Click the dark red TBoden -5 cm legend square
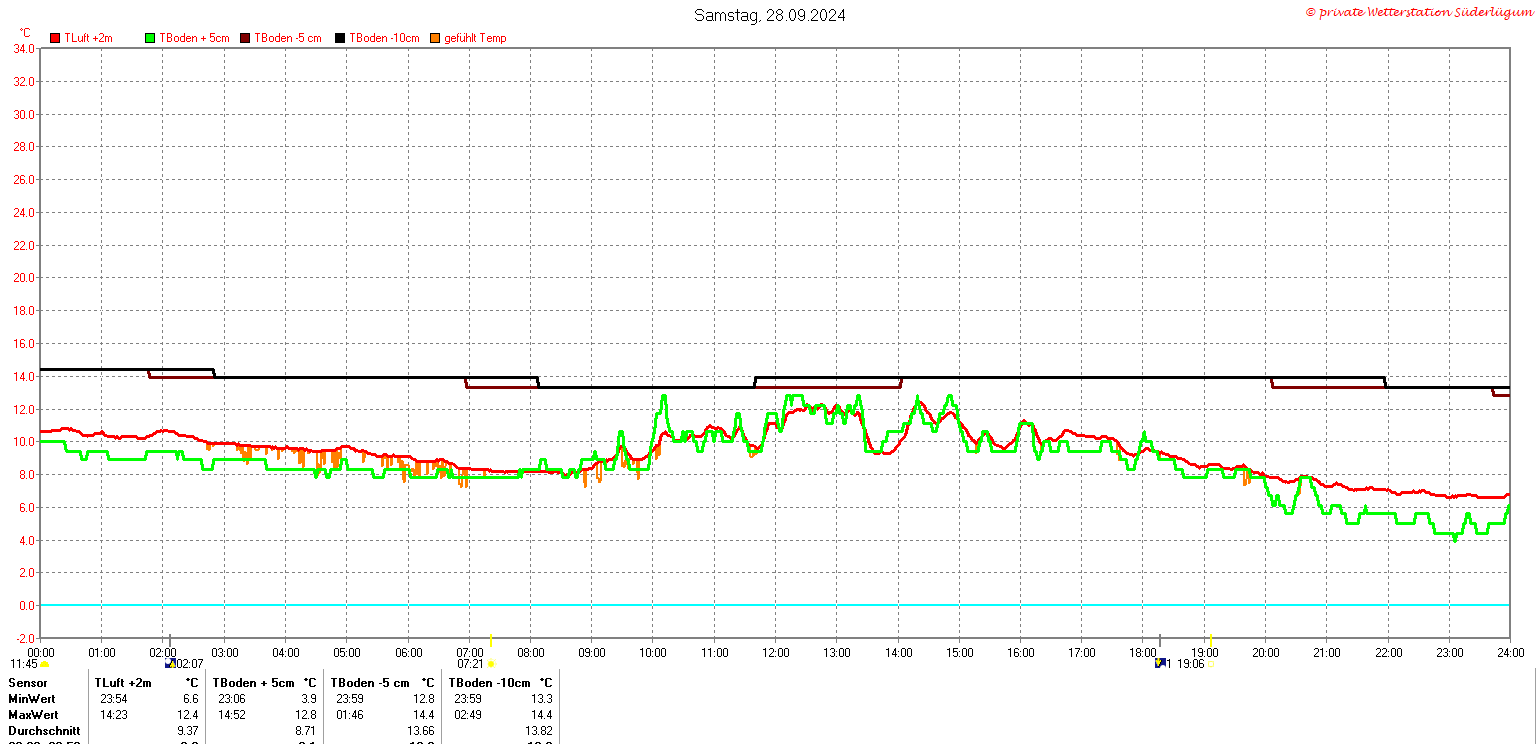Screen dimensions: 1536x744 point(245,38)
